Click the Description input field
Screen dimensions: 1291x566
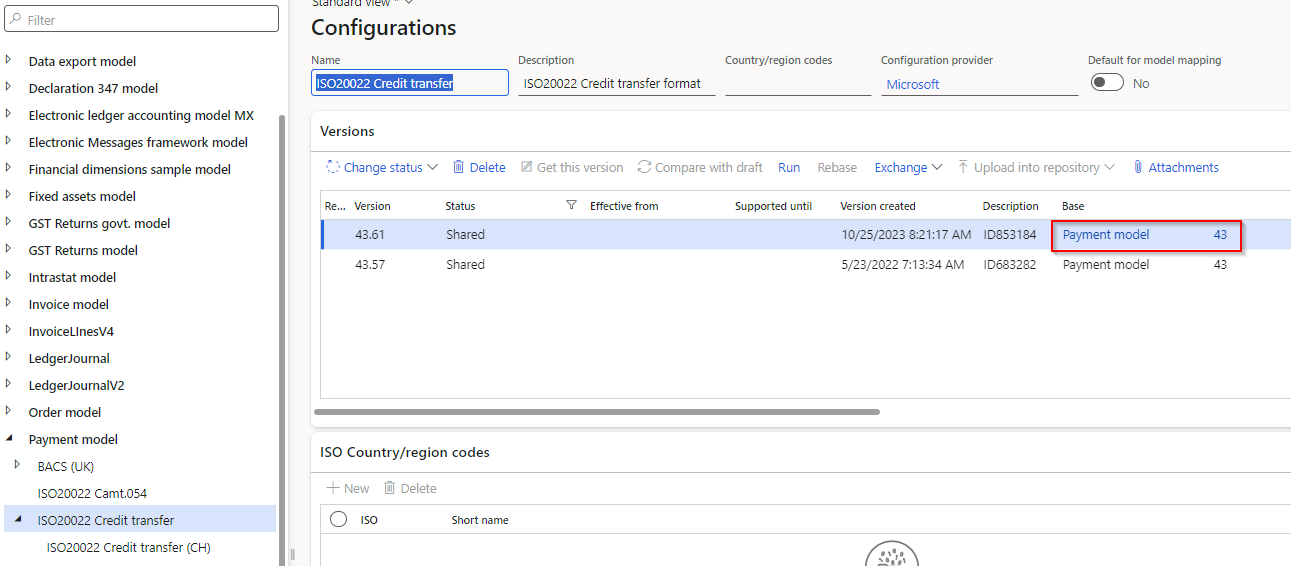coord(616,83)
